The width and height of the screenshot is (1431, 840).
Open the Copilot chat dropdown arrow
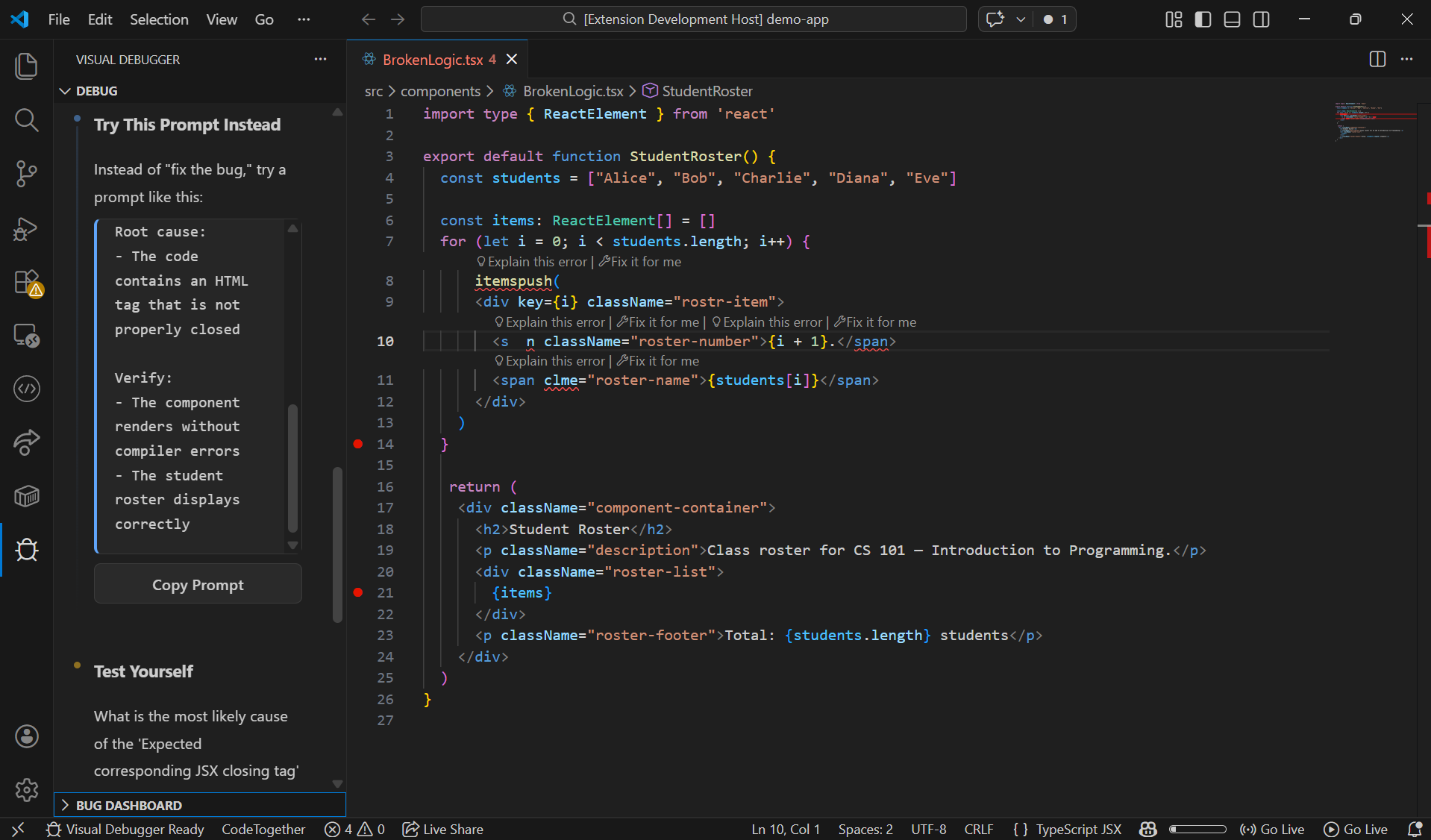click(1021, 19)
